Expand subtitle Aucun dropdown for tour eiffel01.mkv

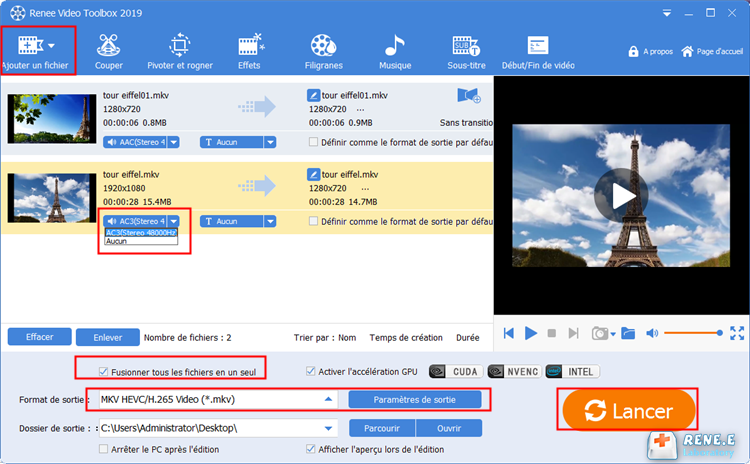click(x=270, y=142)
